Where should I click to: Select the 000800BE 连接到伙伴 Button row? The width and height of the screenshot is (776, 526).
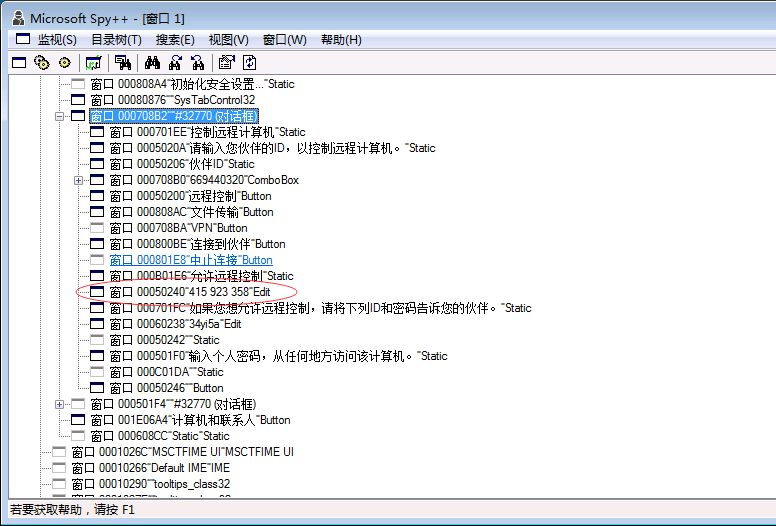197,244
